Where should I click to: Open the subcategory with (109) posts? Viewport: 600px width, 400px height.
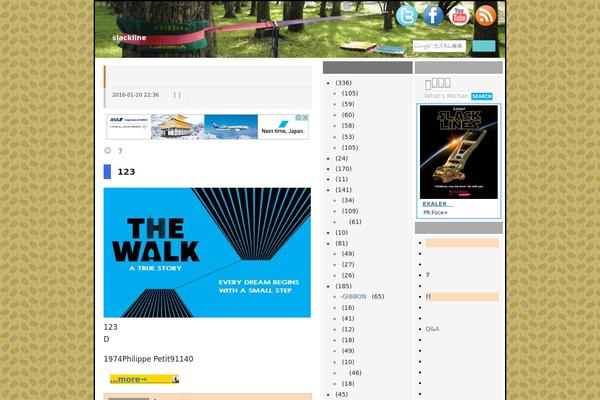point(350,211)
